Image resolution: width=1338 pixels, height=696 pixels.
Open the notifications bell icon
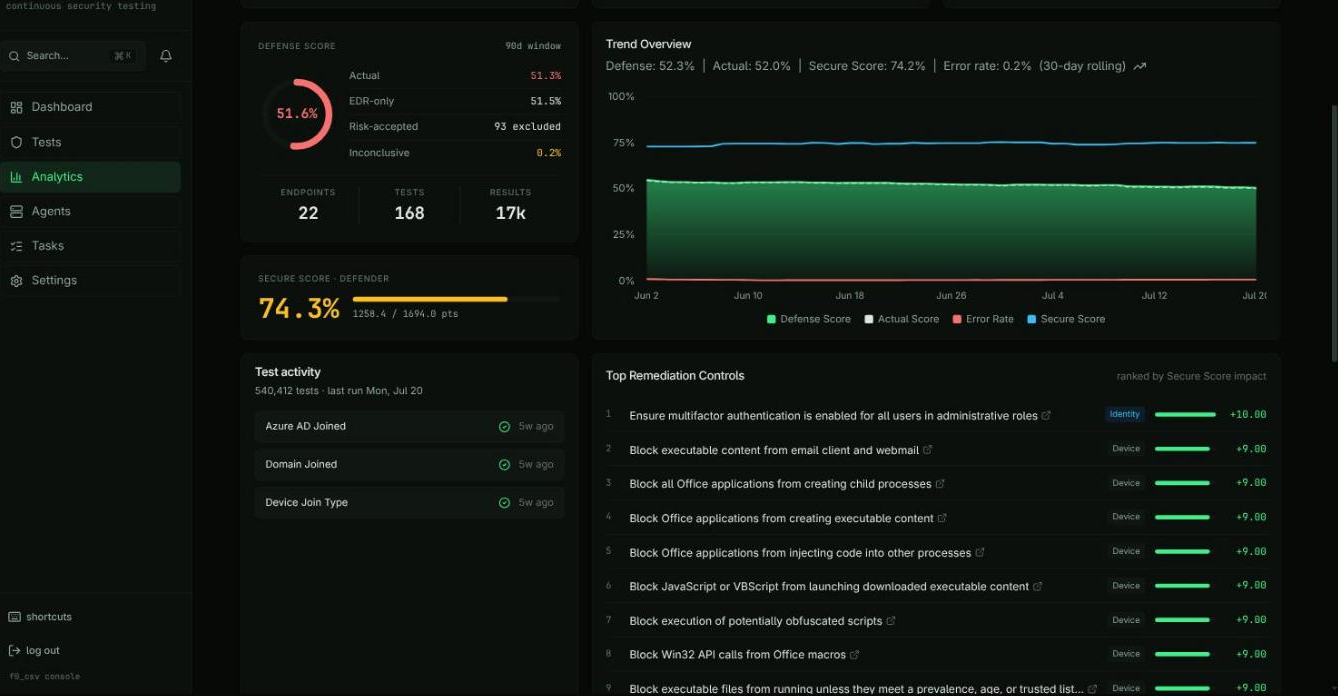pos(166,56)
